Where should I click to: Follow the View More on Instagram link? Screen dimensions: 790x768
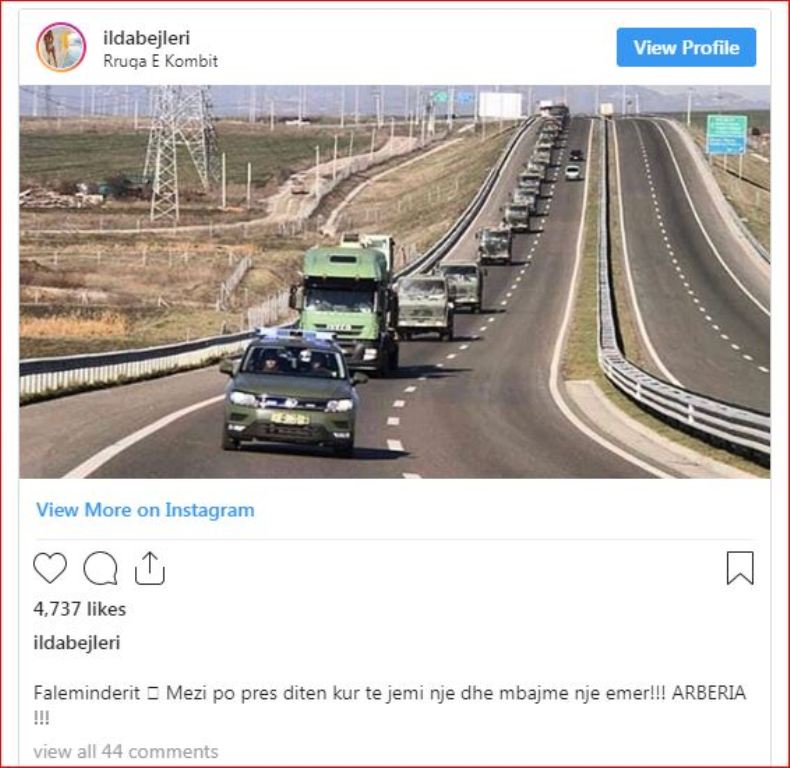tap(145, 510)
